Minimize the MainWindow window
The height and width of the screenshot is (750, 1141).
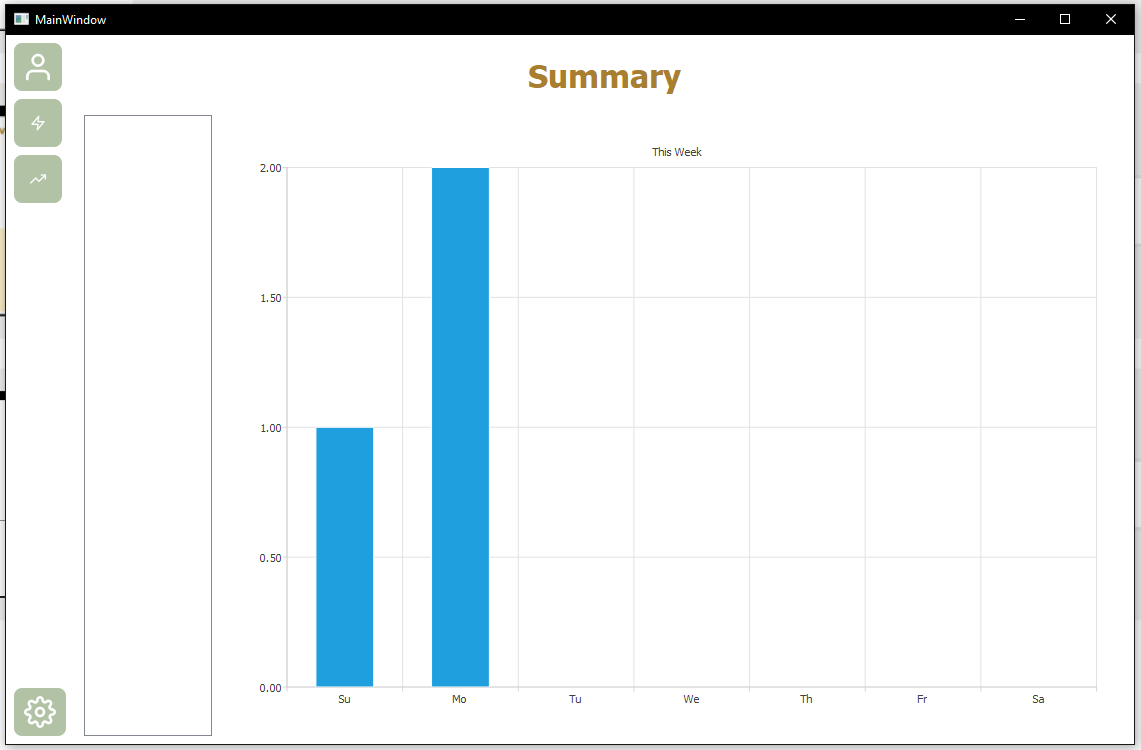tap(1019, 20)
